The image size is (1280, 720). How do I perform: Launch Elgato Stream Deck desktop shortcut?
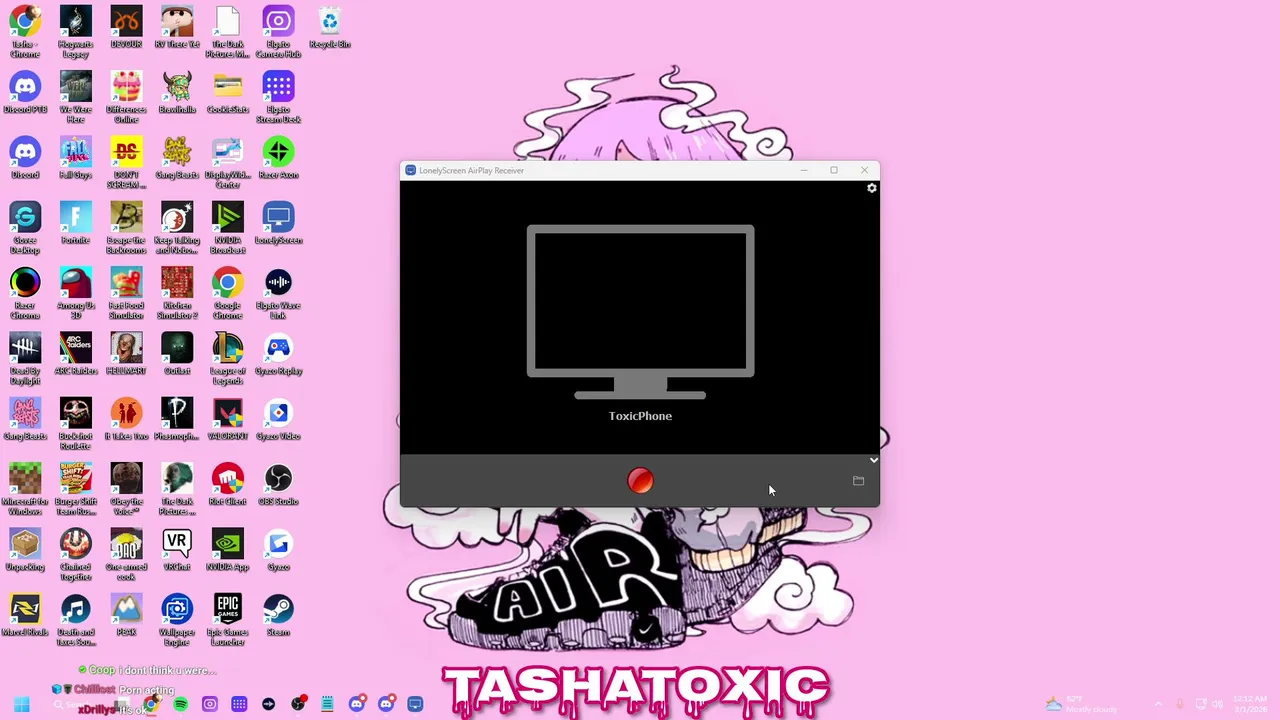tap(278, 95)
